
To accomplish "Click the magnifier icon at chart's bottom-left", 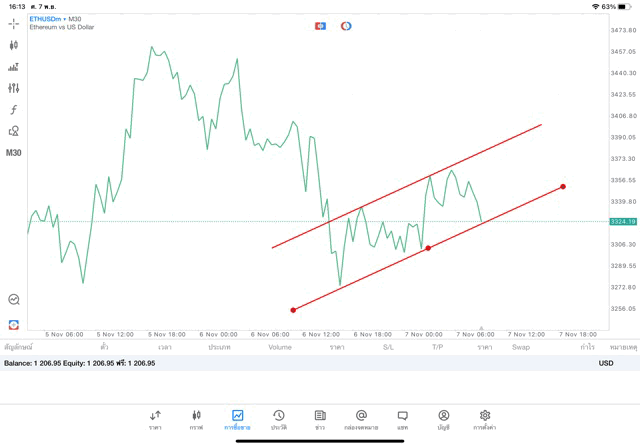I will 14,299.
